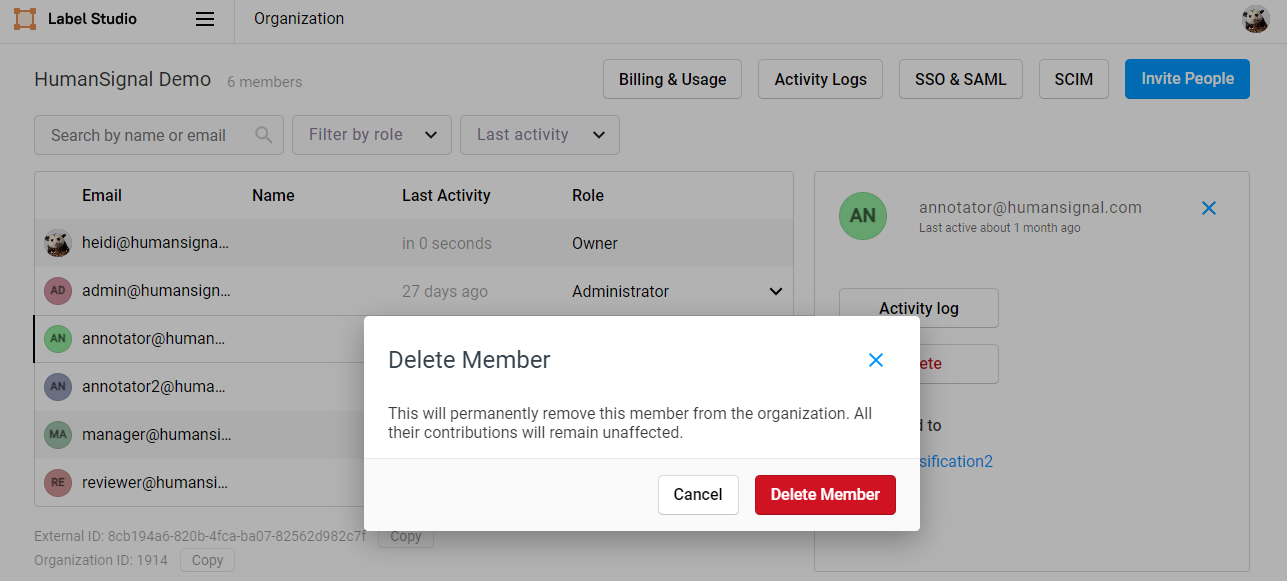Open the Filter by role dropdown
Image resolution: width=1287 pixels, height=581 pixels.
371,134
